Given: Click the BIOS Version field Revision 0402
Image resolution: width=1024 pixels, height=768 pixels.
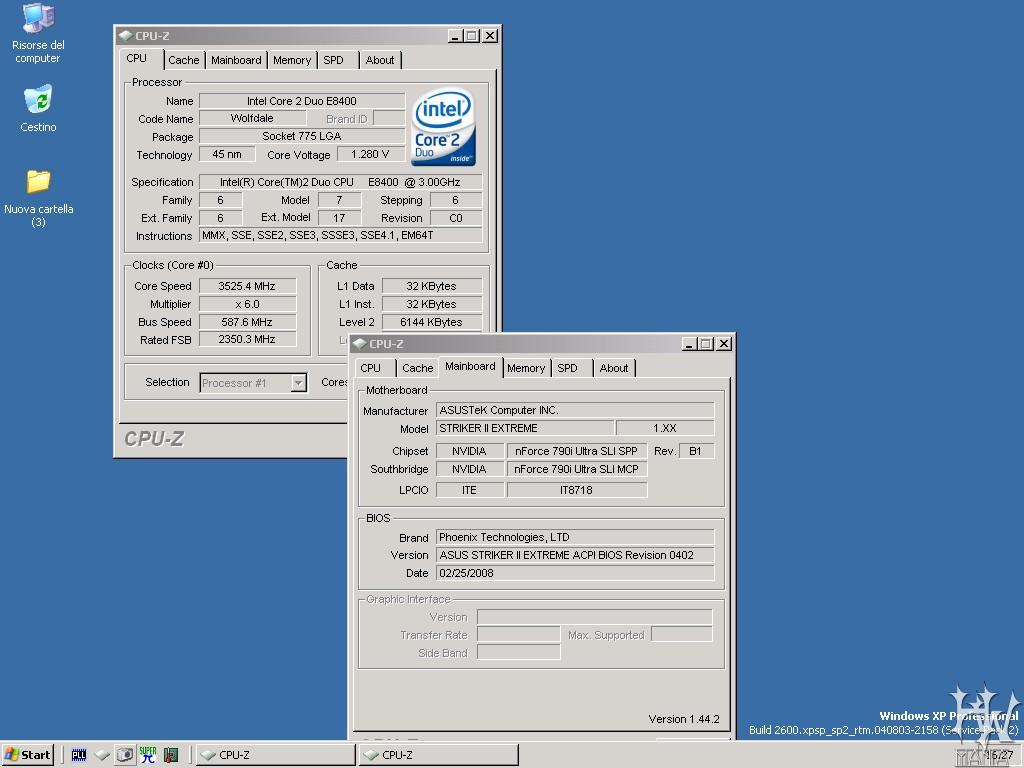Looking at the screenshot, I should tap(575, 555).
